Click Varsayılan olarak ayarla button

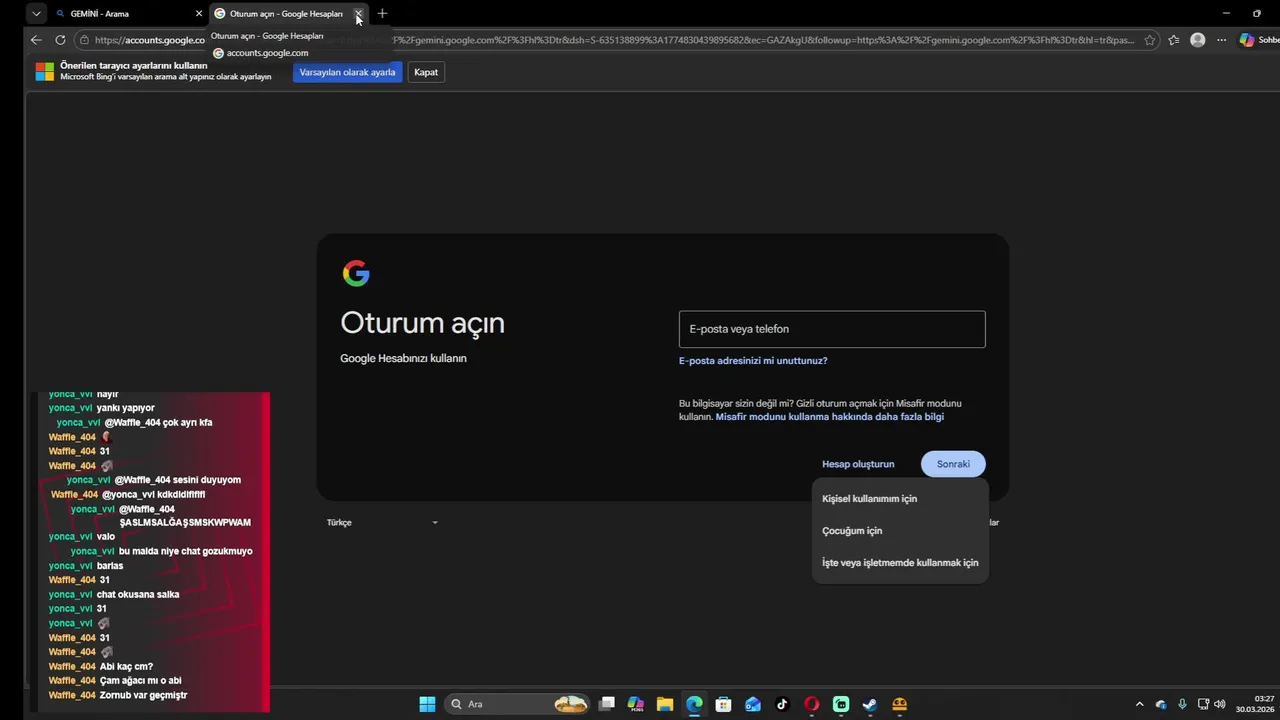pyautogui.click(x=347, y=72)
